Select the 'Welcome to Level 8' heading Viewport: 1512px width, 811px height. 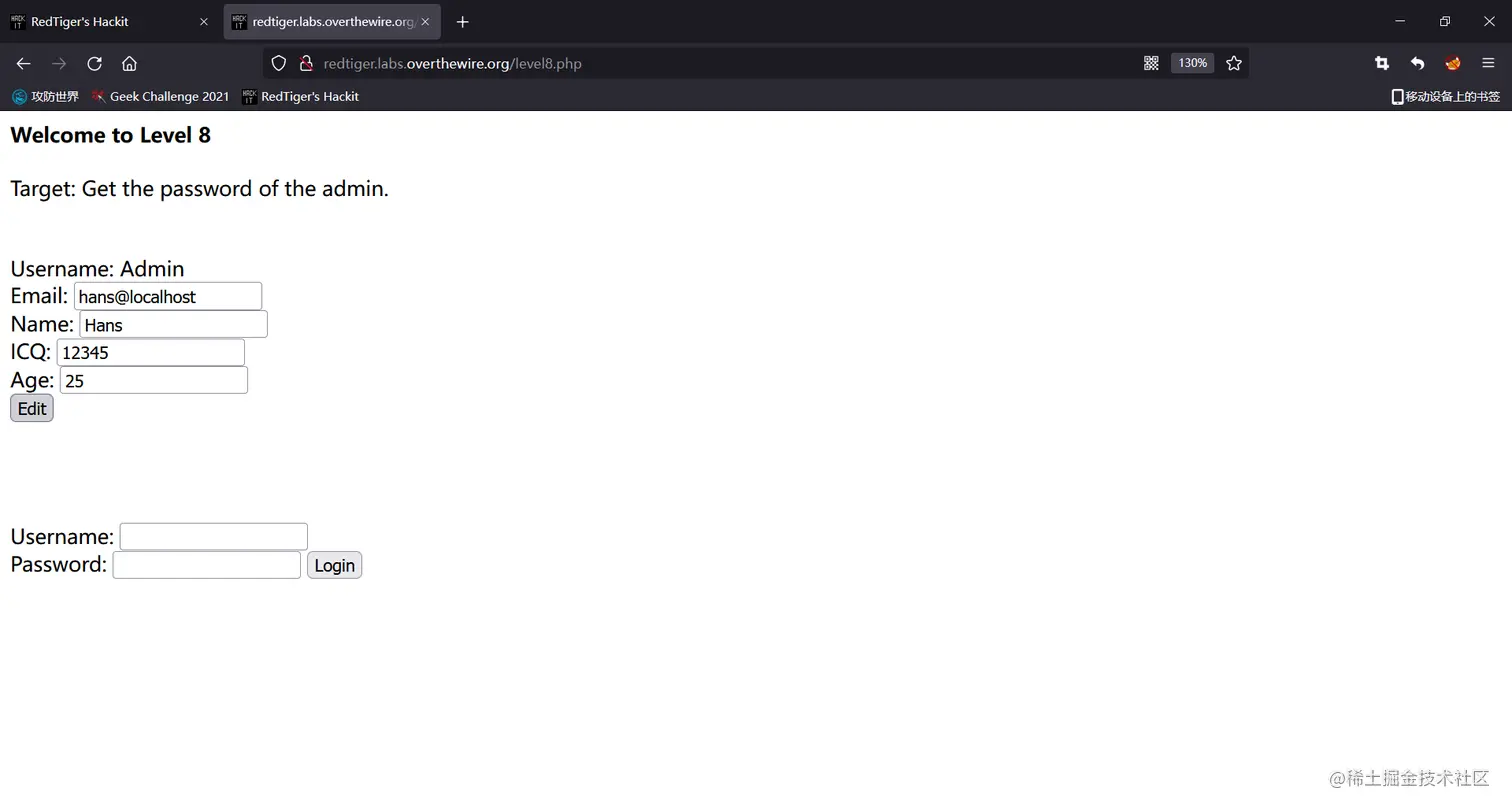point(110,135)
